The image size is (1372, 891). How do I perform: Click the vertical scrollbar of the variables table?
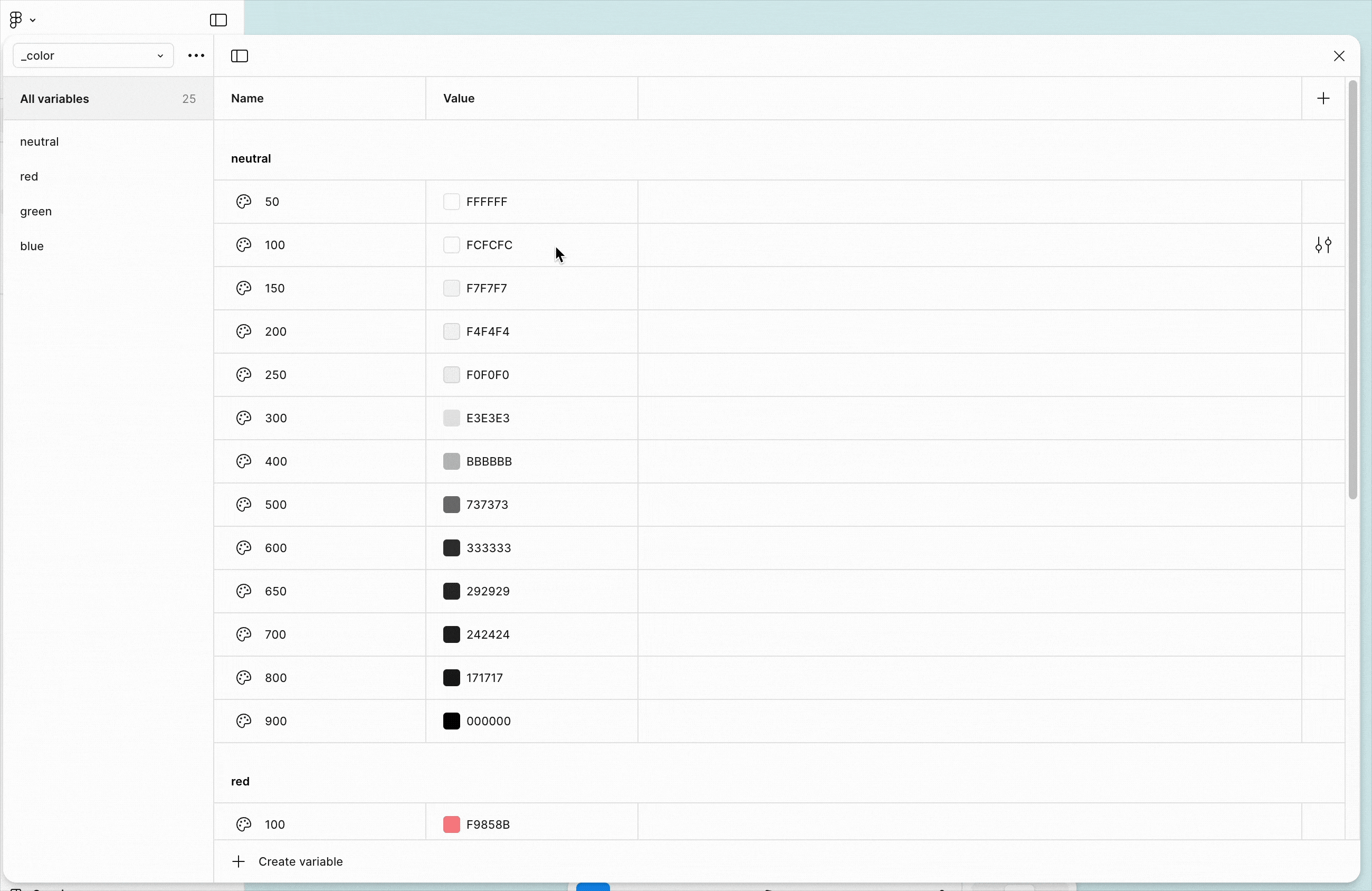pos(1352,288)
